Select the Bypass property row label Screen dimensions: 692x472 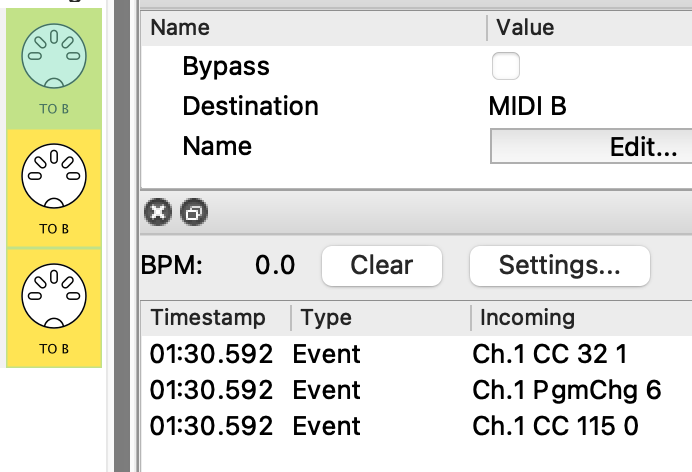point(226,67)
